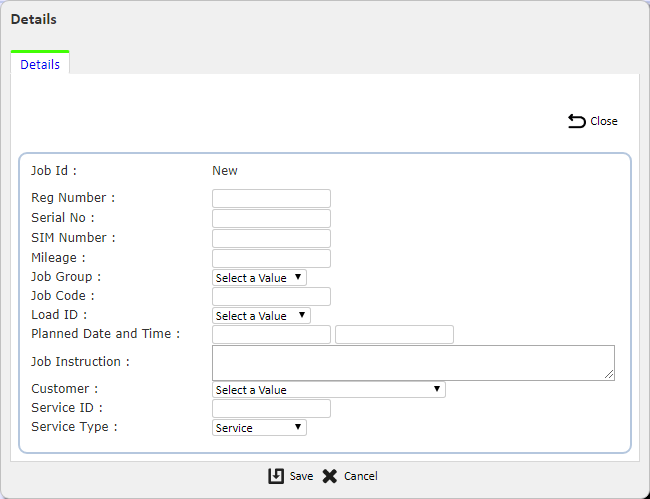Screen dimensions: 650x499
Task: Click the Close link text
Action: click(x=604, y=121)
